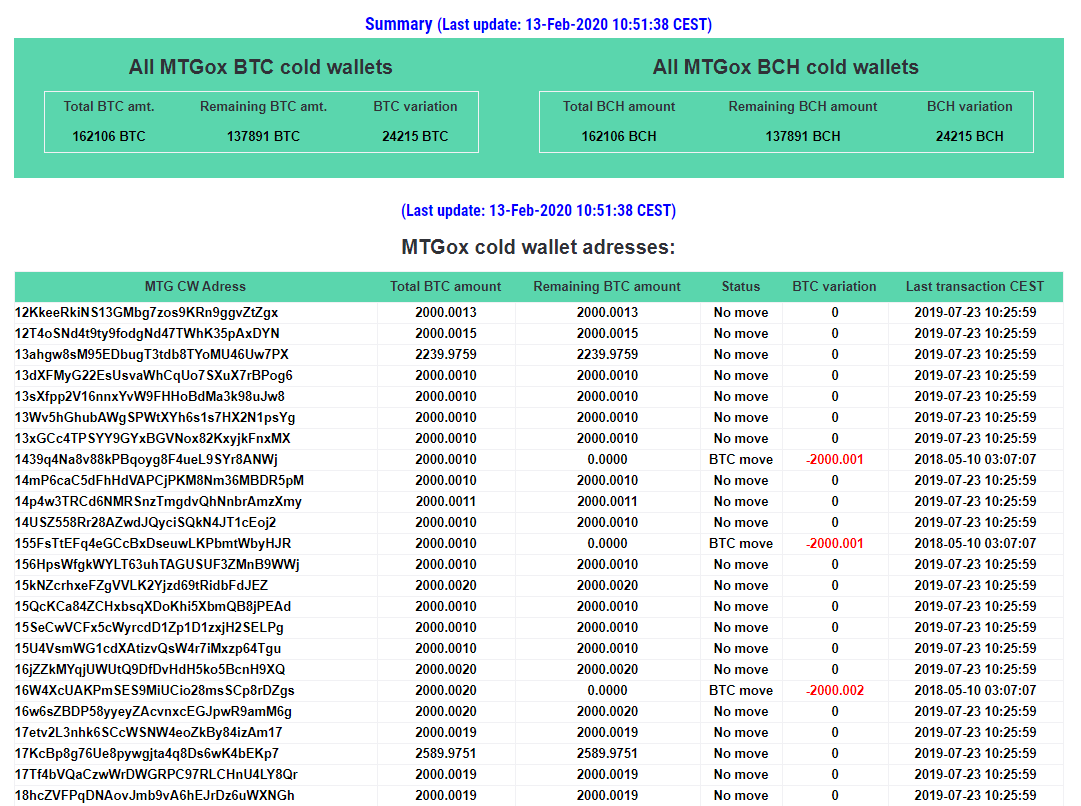Click 'BTC move' status for address 16W4XcUAKPmS…
The image size is (1081, 806).
tap(740, 690)
